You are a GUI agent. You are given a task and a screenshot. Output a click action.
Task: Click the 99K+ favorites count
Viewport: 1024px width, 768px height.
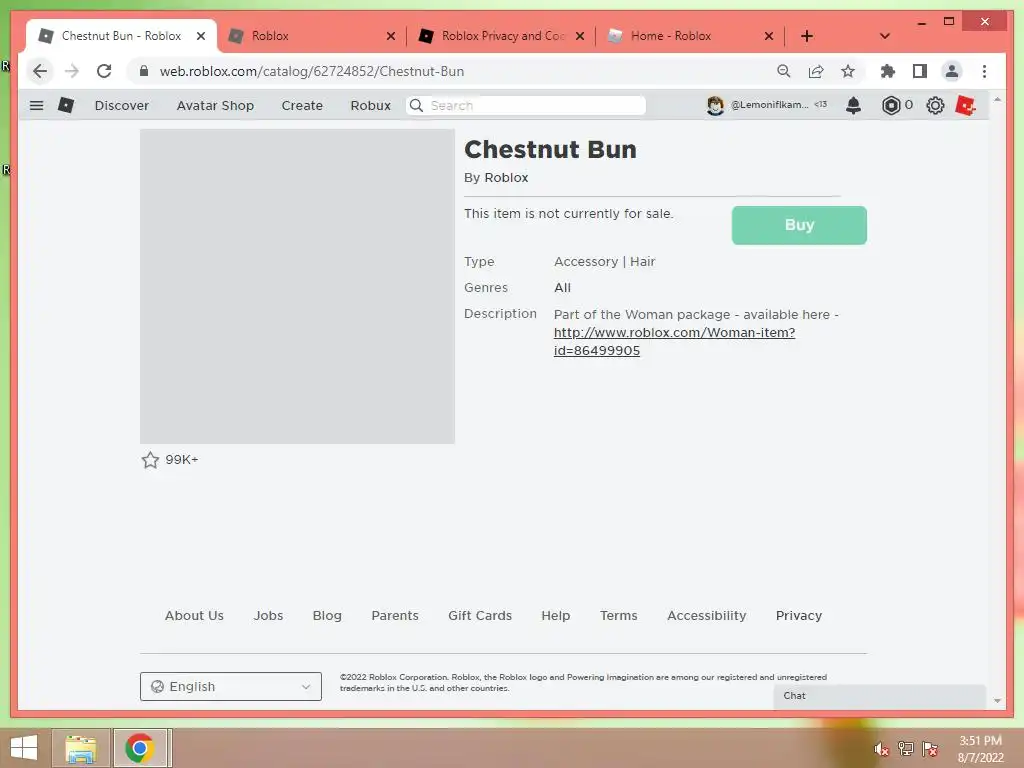click(182, 460)
